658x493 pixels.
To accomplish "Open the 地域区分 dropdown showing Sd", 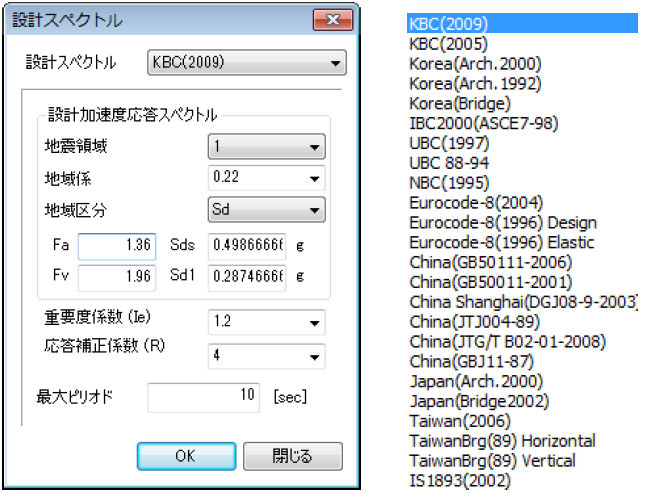I will coord(266,209).
